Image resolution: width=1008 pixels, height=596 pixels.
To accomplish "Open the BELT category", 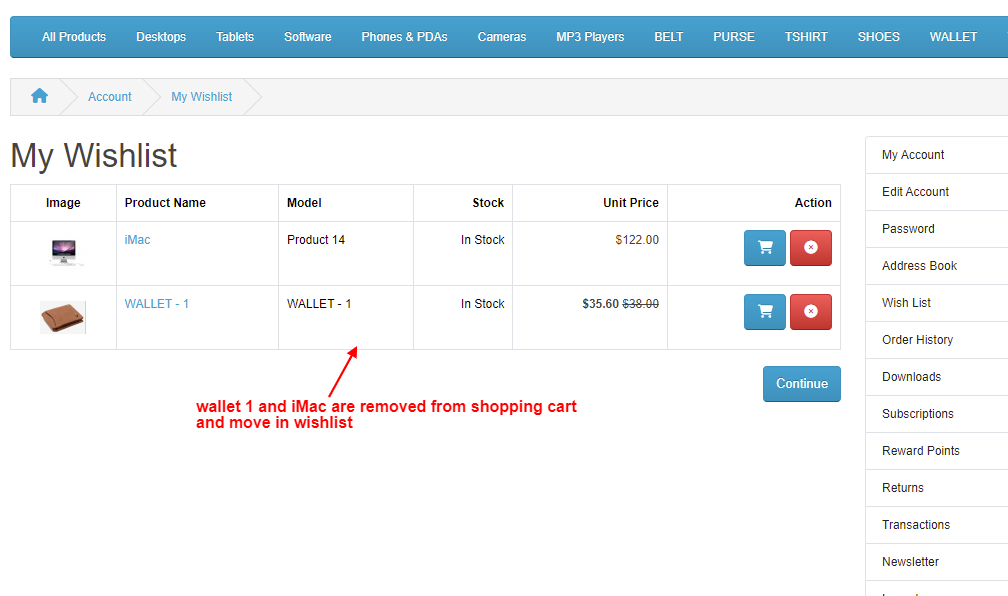I will [x=669, y=37].
